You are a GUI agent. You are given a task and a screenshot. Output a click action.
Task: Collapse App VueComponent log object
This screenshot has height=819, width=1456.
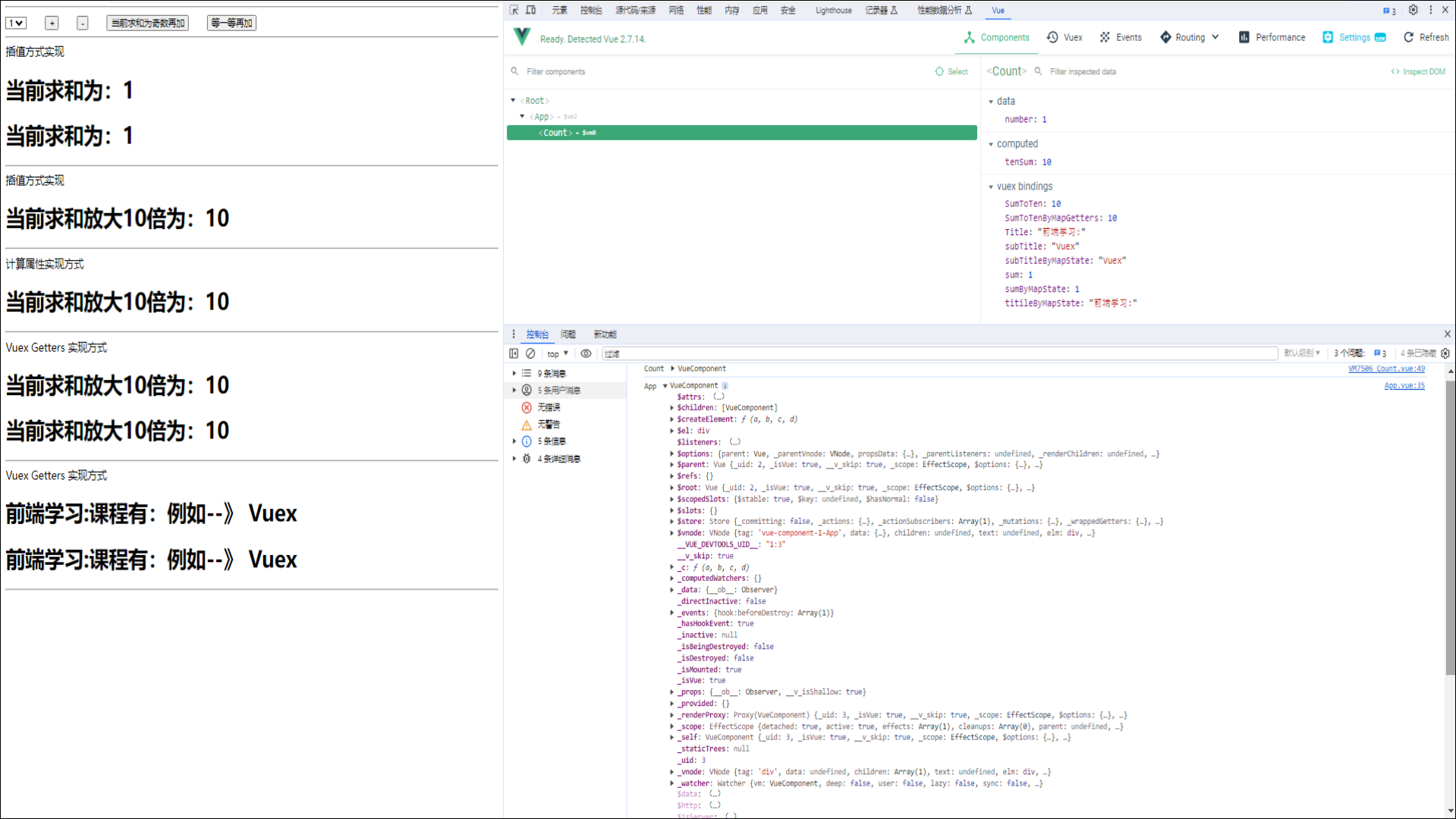665,385
